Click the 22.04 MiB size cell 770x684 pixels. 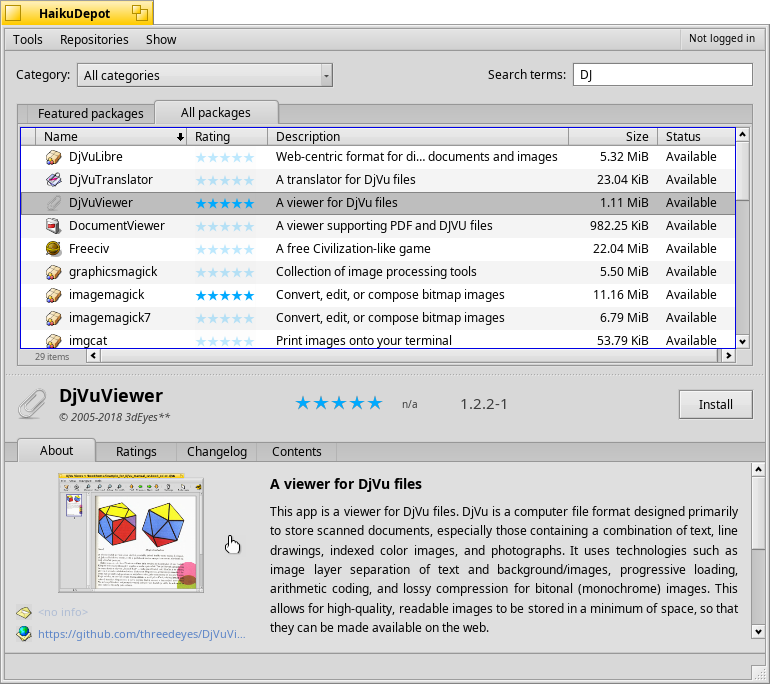620,249
